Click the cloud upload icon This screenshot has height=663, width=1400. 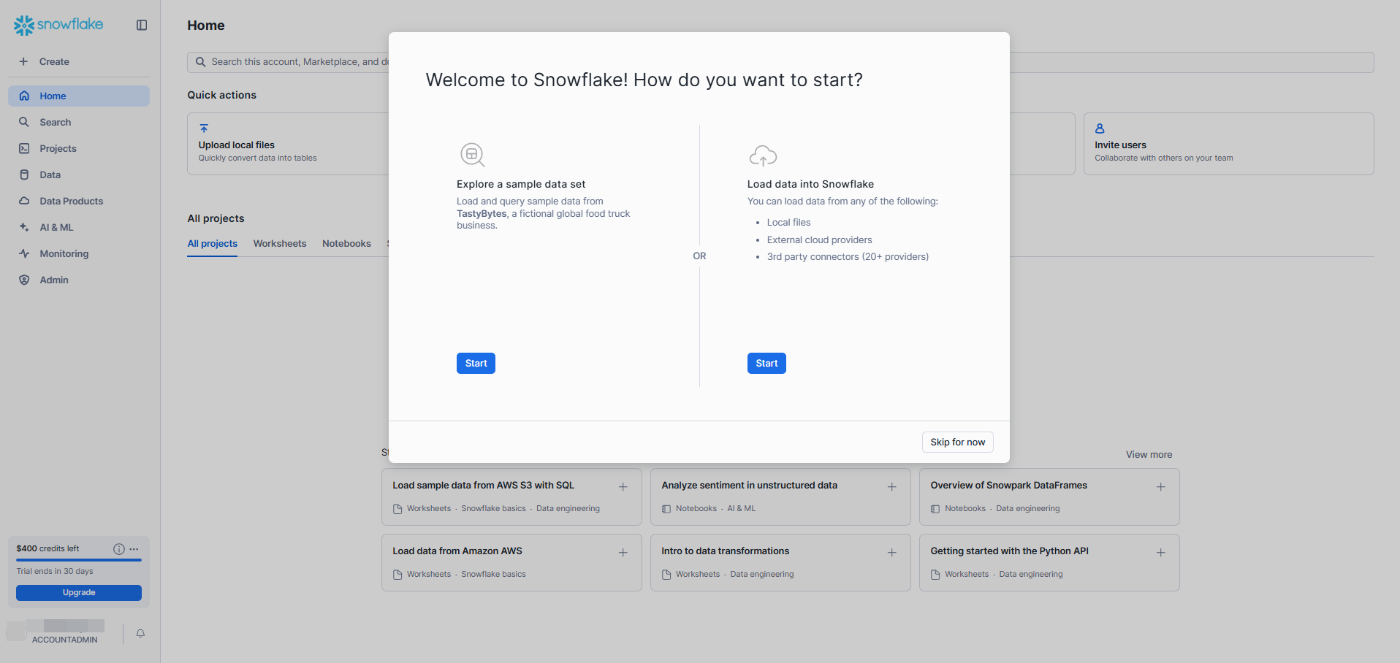tap(763, 155)
